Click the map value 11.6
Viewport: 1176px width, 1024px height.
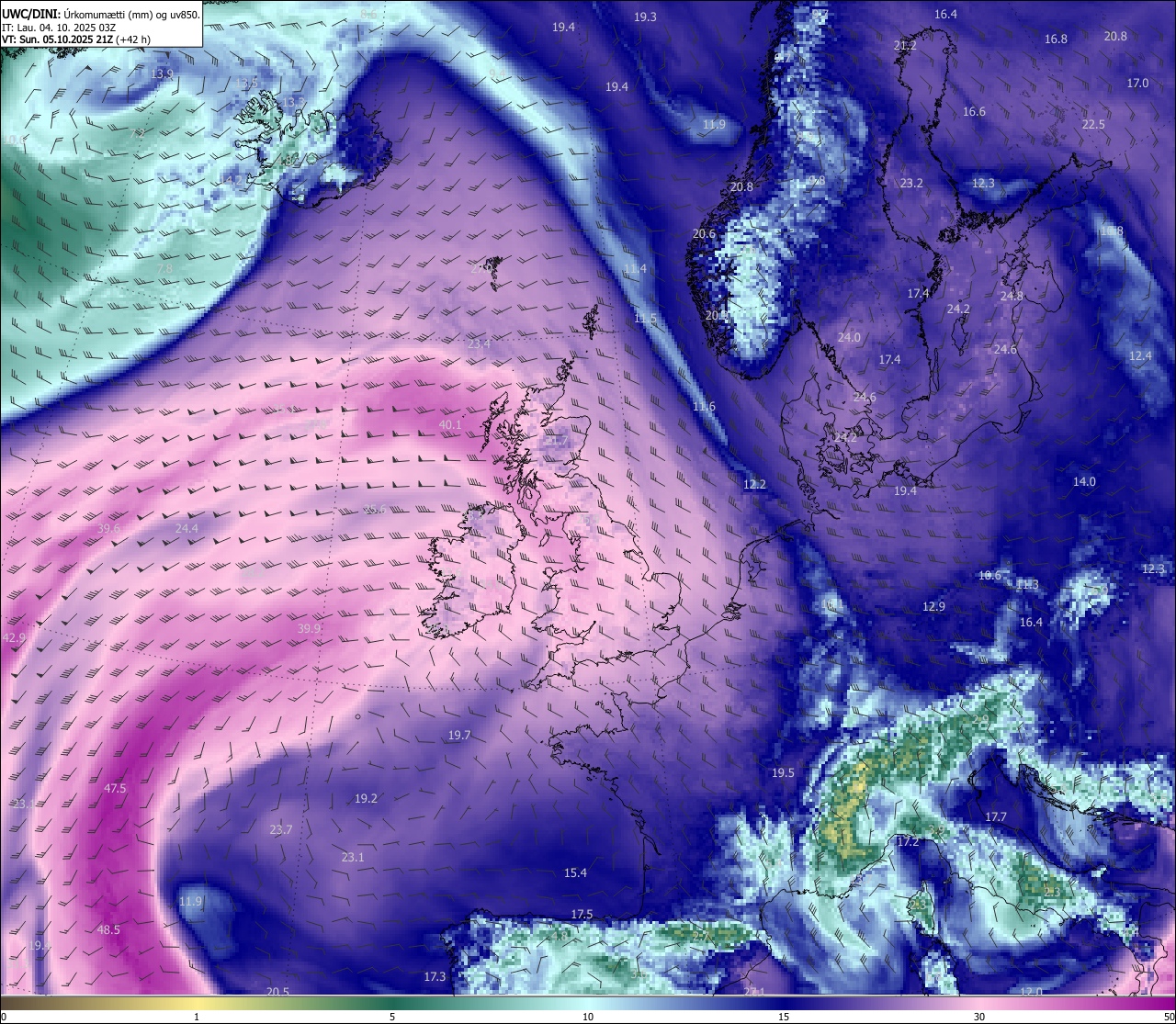704,406
